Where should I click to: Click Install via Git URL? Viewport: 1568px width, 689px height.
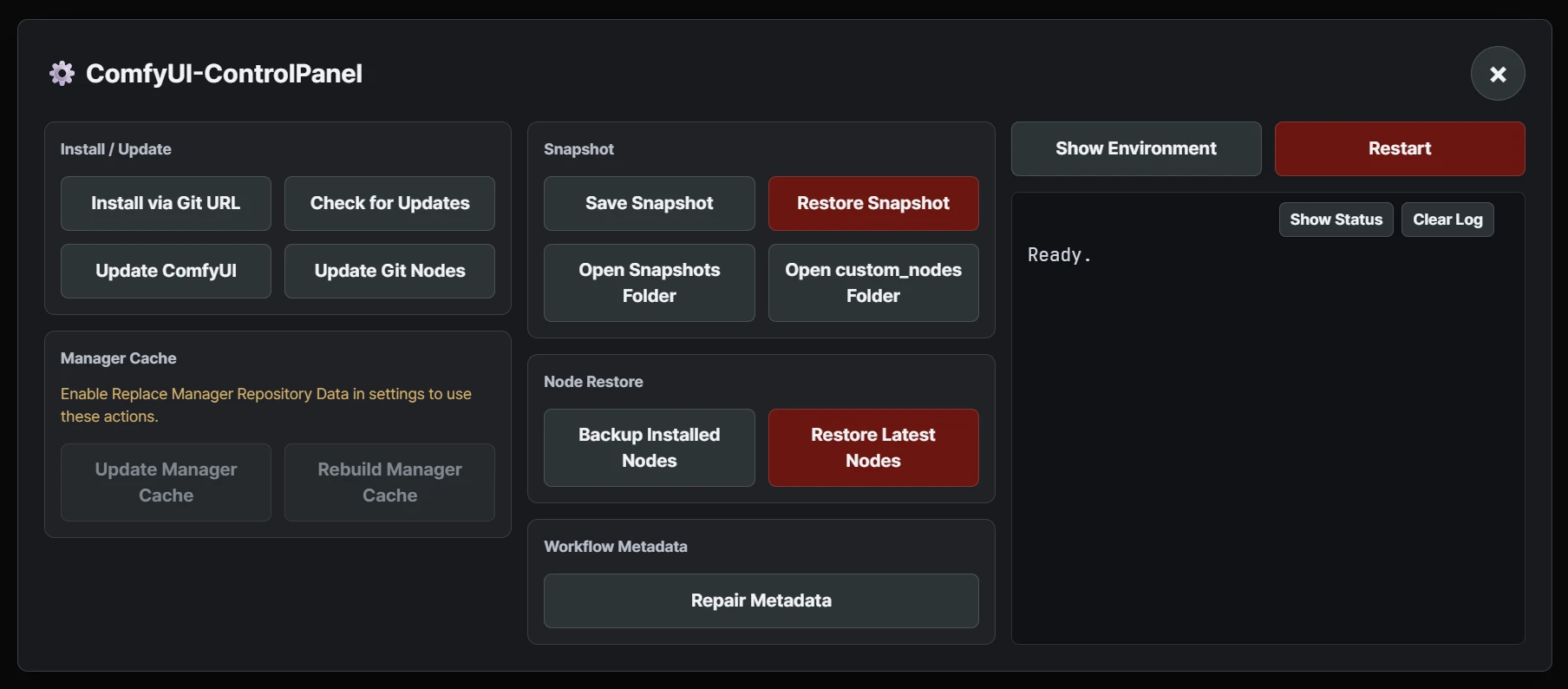pyautogui.click(x=166, y=203)
